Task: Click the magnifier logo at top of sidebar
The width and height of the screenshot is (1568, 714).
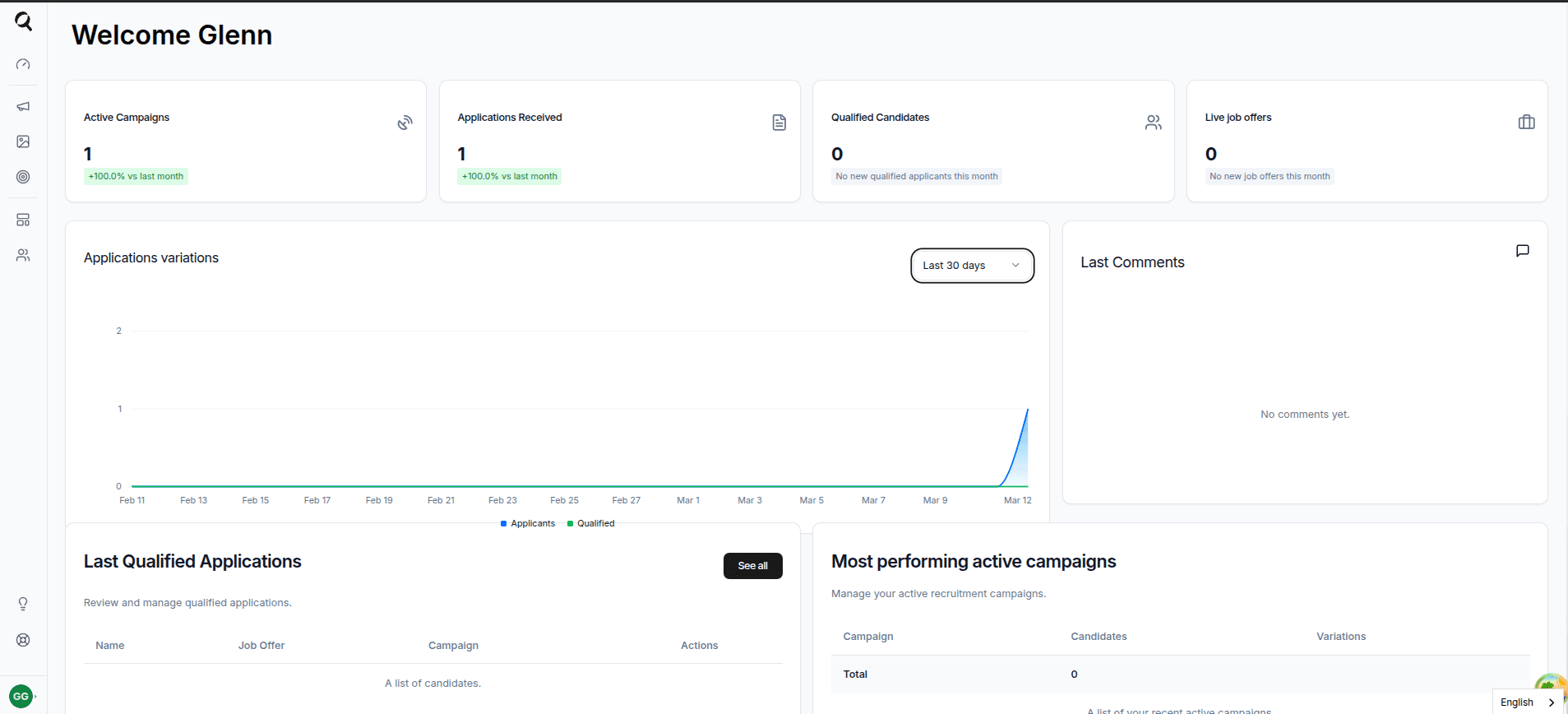Action: click(x=23, y=21)
